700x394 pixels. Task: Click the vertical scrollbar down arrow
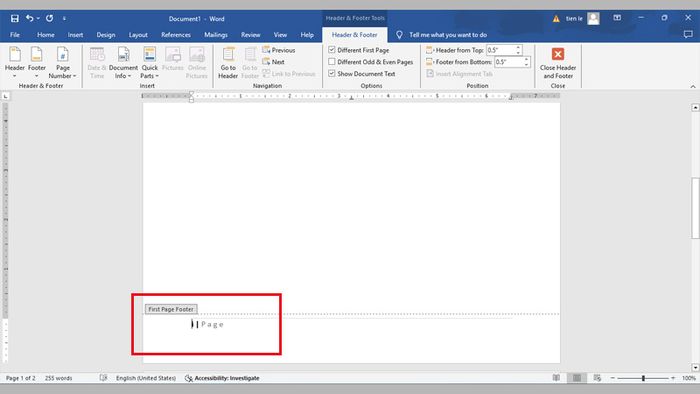695,367
